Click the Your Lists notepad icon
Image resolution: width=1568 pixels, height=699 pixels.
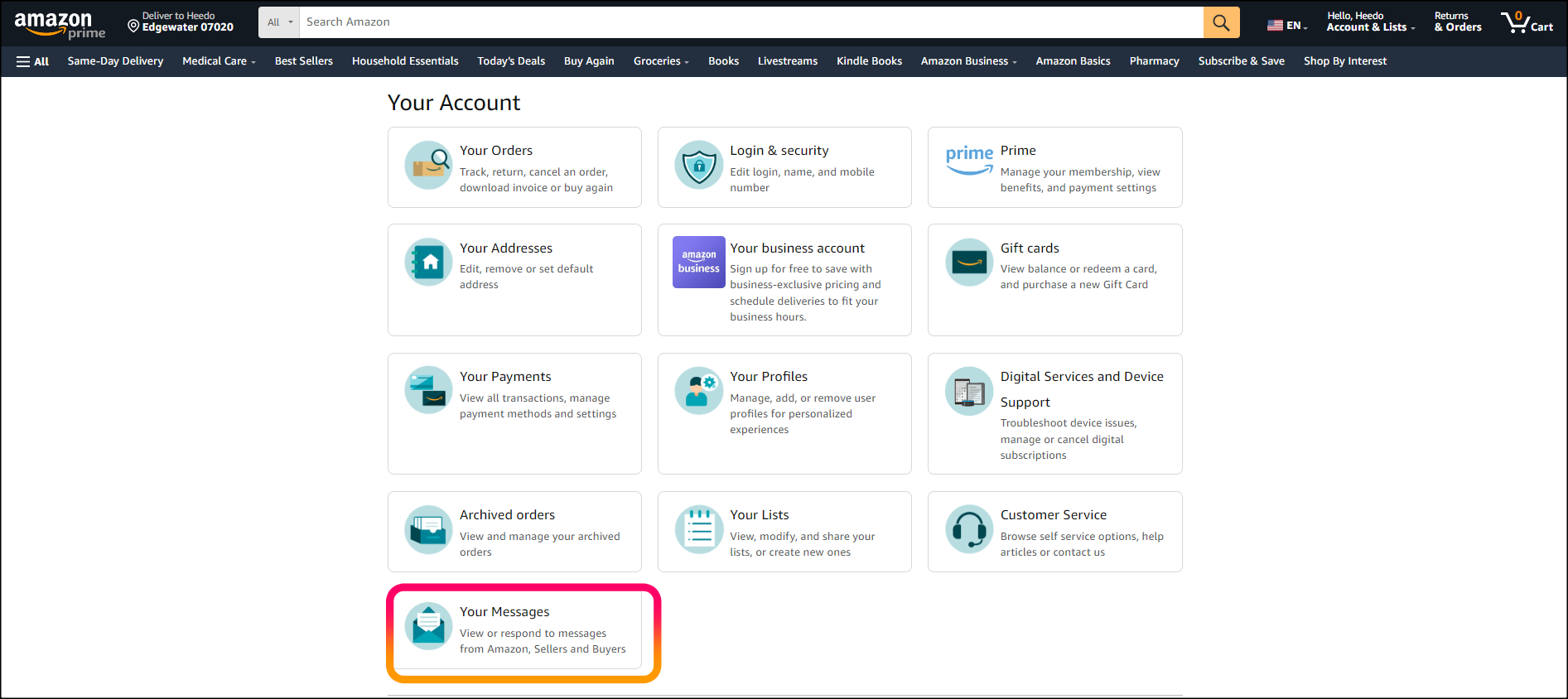(698, 529)
